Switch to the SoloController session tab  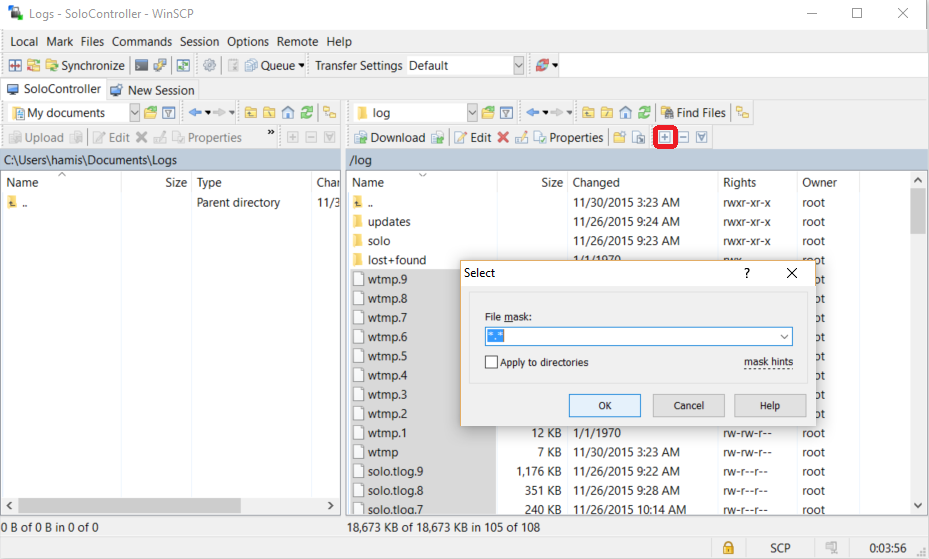click(53, 89)
